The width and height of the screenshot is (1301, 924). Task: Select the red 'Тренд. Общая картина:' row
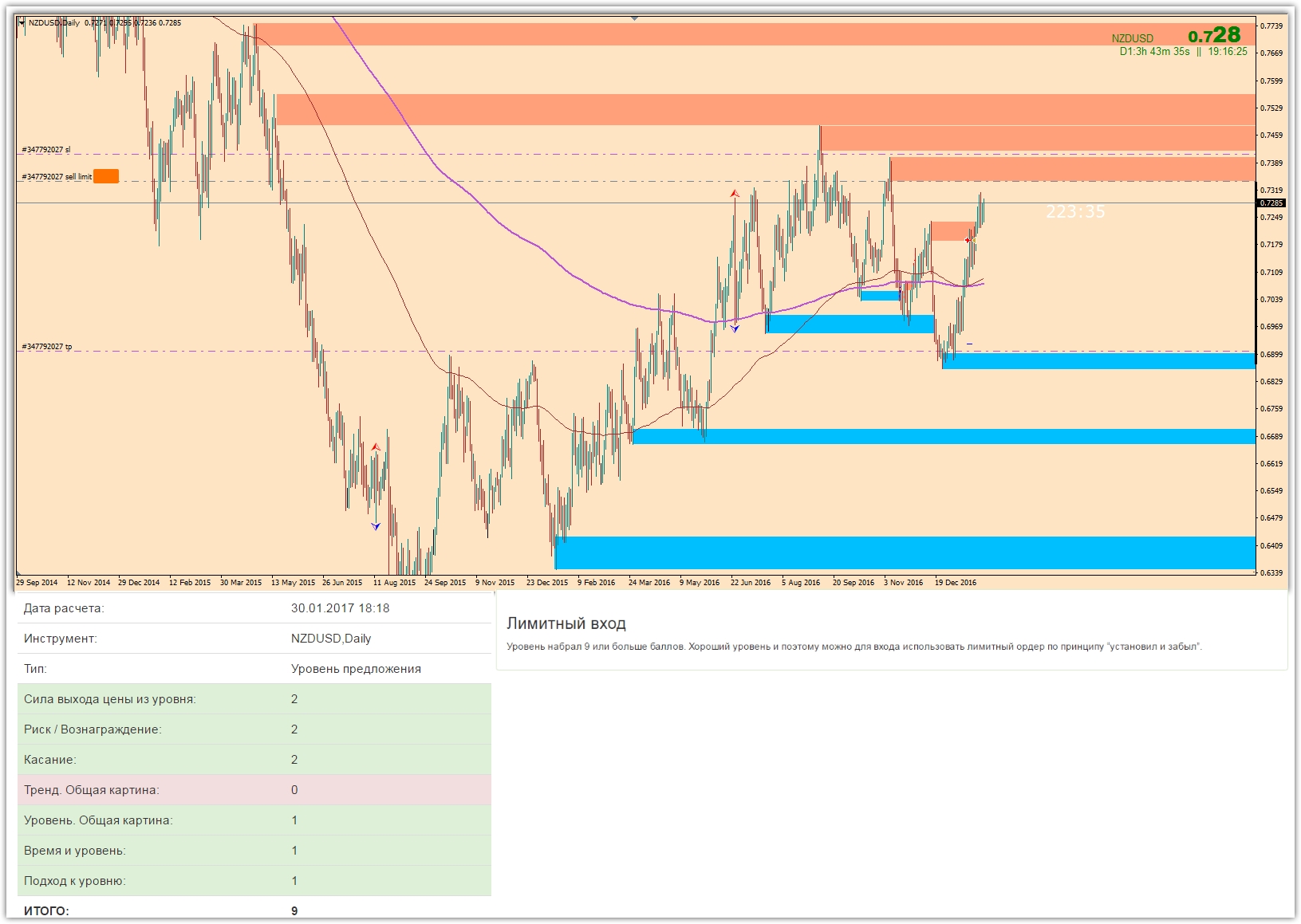pyautogui.click(x=254, y=790)
